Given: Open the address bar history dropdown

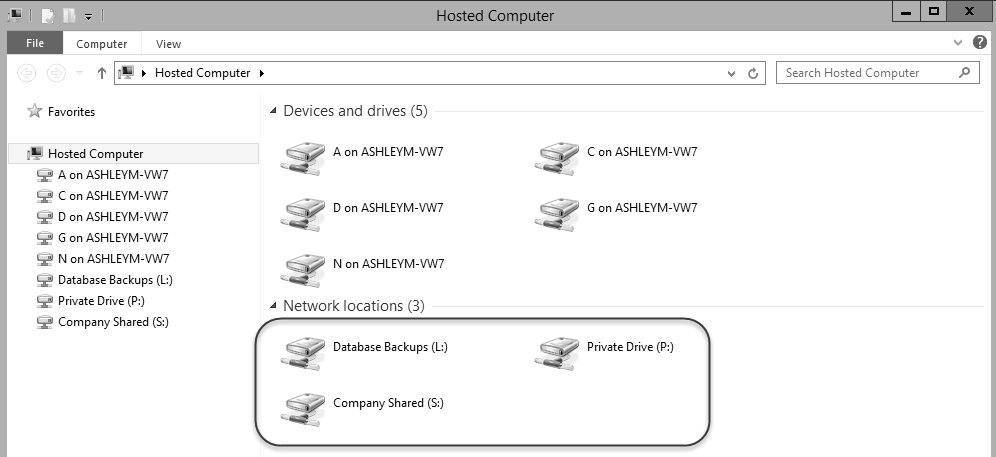Looking at the screenshot, I should (732, 74).
